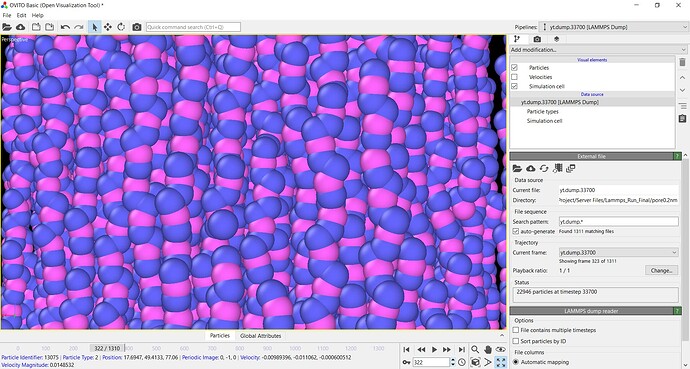The width and height of the screenshot is (690, 369).
Task: Click the animation timeline slider handle
Action: point(107,348)
